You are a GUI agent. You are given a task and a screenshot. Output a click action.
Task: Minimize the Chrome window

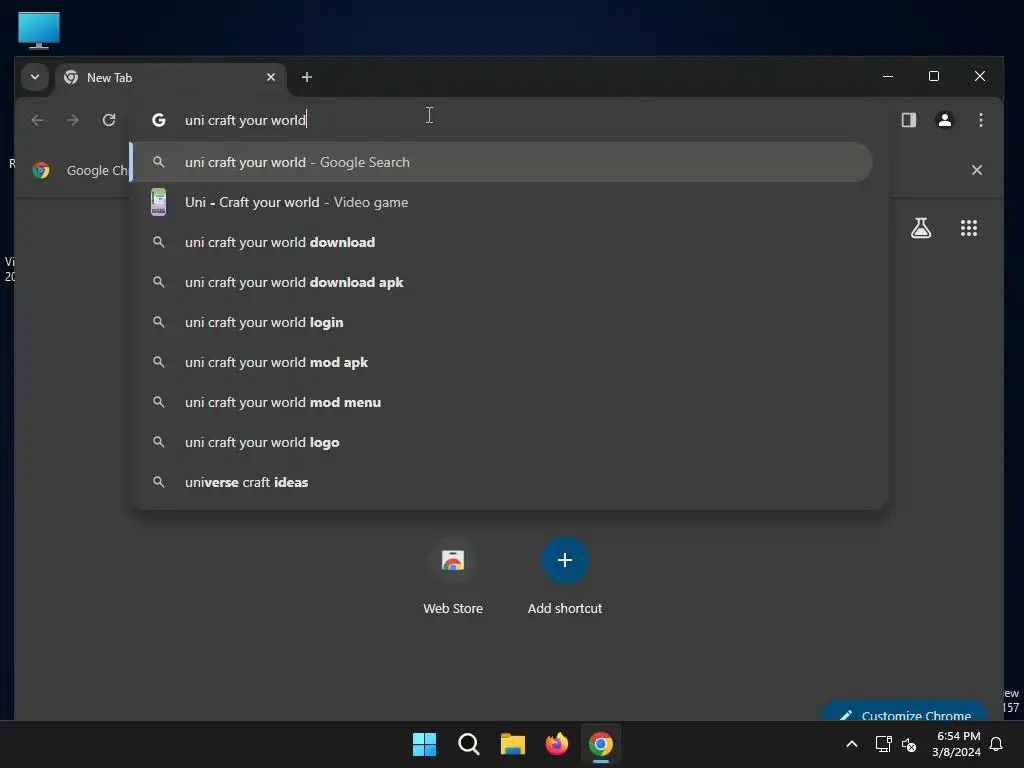point(888,76)
